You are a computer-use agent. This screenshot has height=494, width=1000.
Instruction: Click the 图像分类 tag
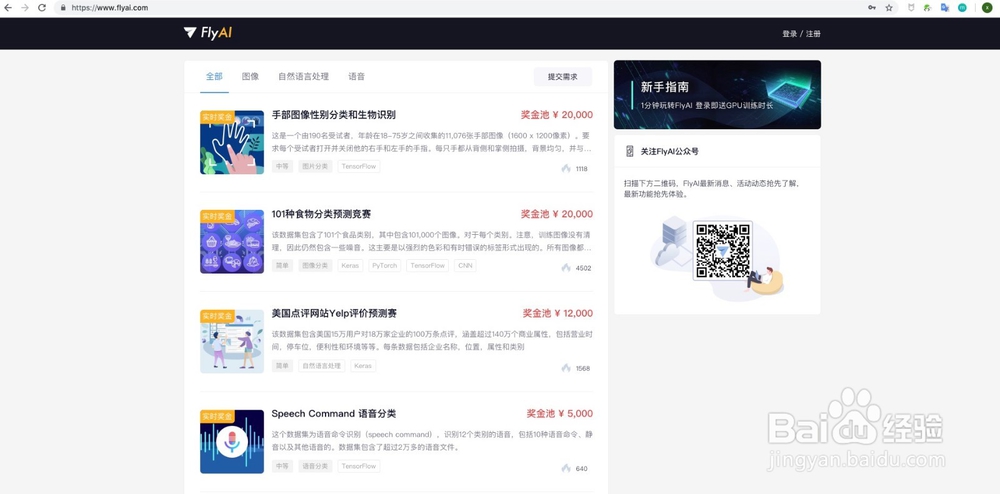[x=315, y=266]
